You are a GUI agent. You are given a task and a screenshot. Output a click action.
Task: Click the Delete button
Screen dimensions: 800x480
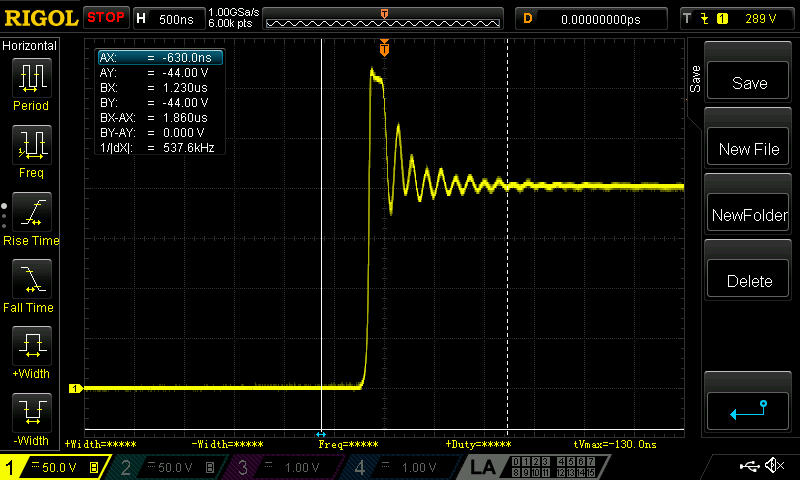(748, 281)
